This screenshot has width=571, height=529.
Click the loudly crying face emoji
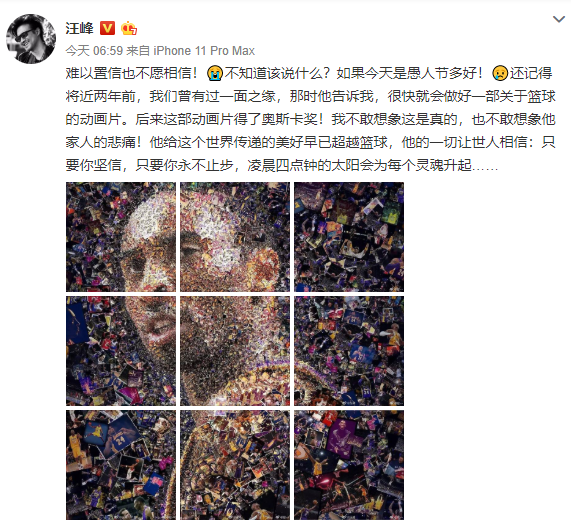tap(214, 73)
